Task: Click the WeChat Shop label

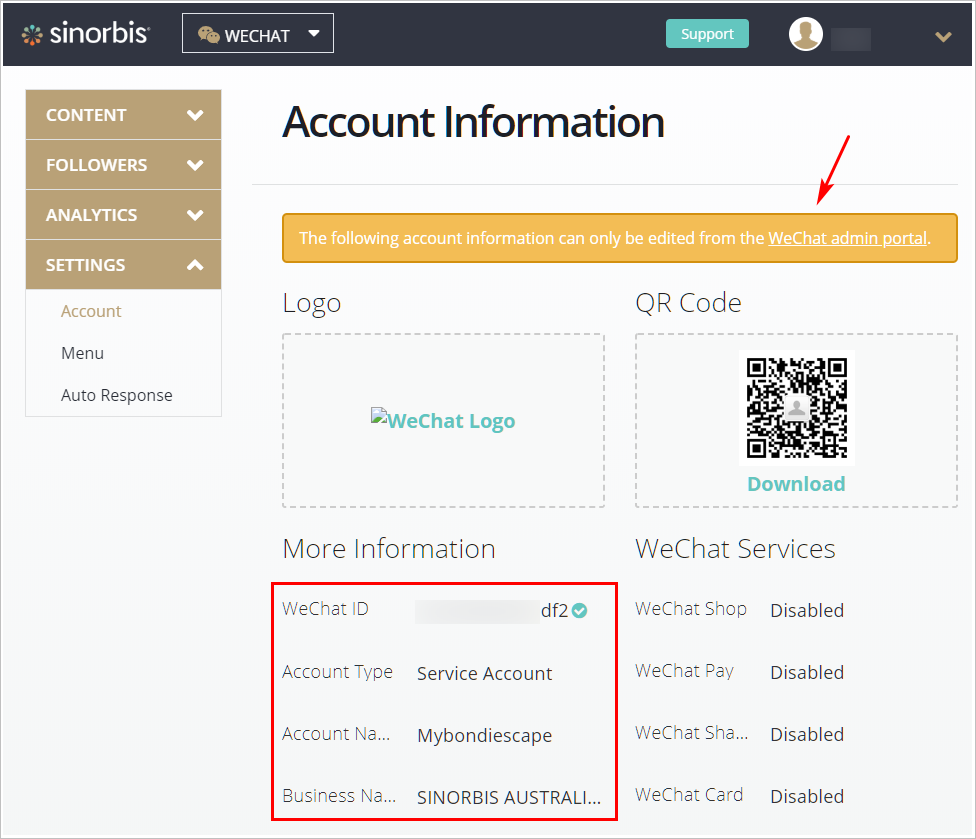Action: tap(691, 609)
